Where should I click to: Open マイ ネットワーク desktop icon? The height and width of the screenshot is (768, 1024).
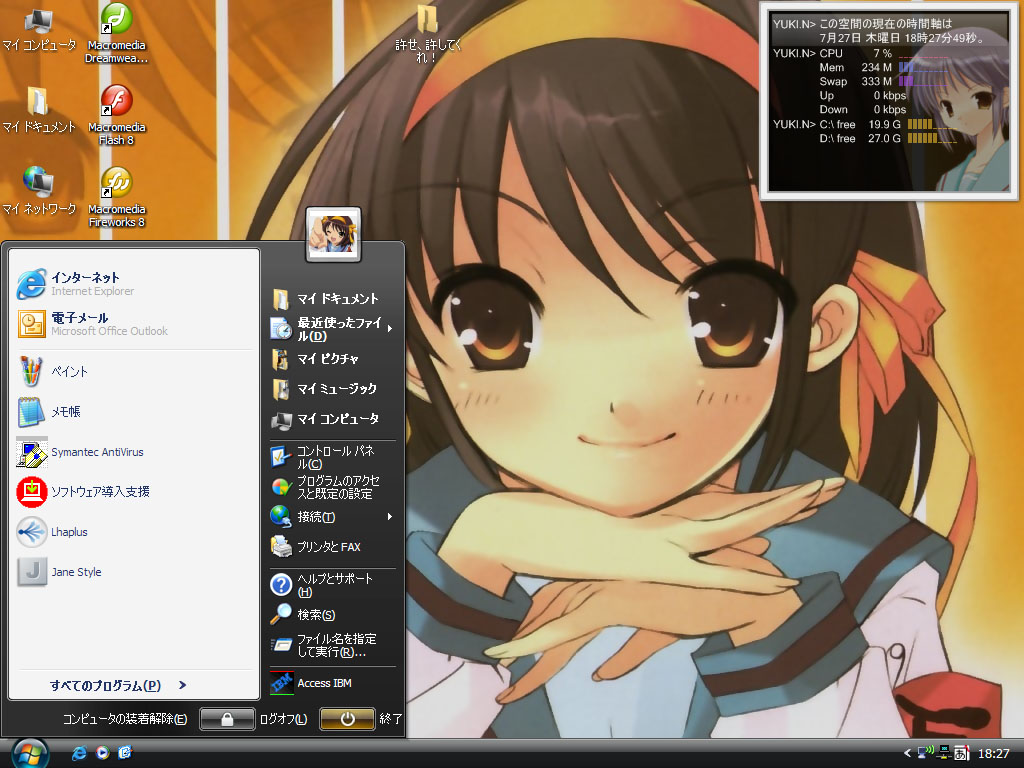pos(38,191)
